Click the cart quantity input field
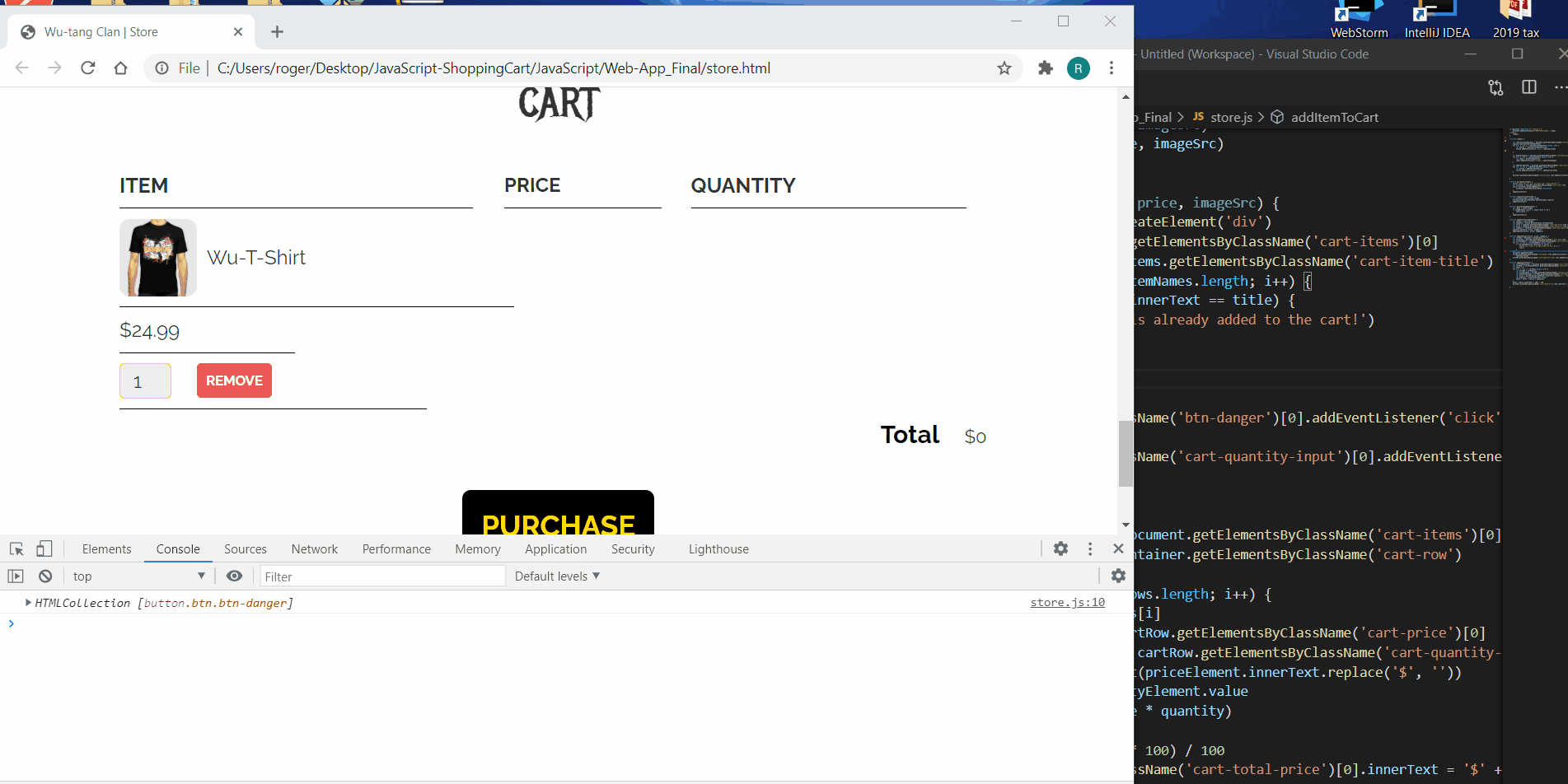This screenshot has width=1568, height=784. tap(145, 380)
